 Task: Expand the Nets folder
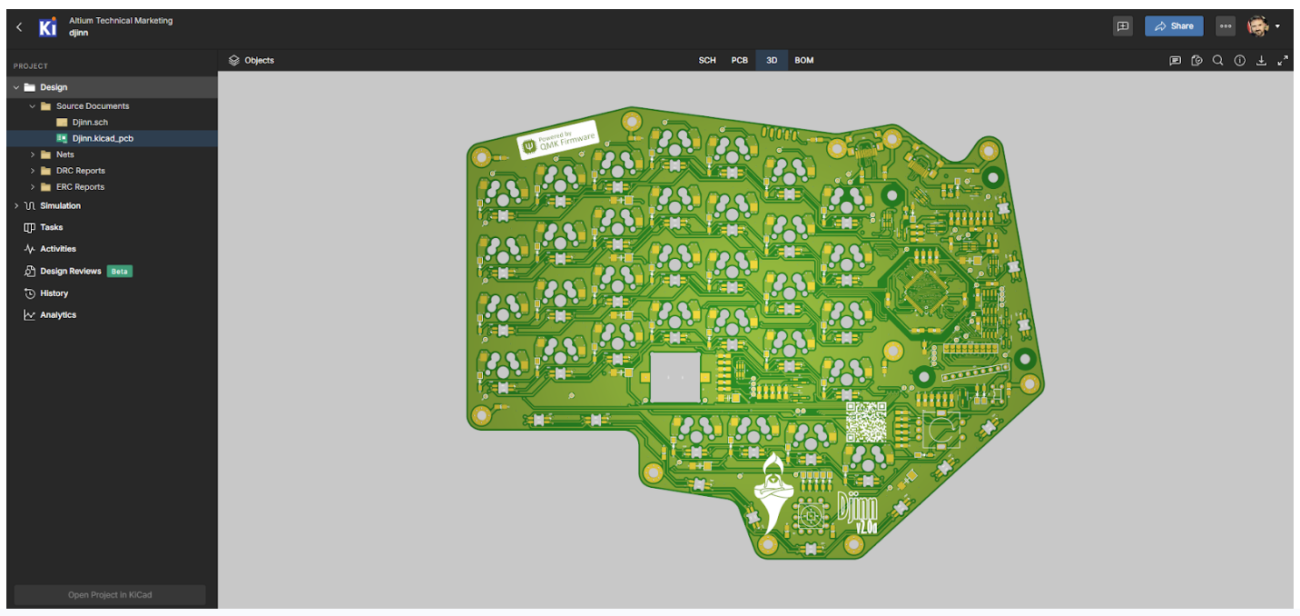(x=32, y=154)
